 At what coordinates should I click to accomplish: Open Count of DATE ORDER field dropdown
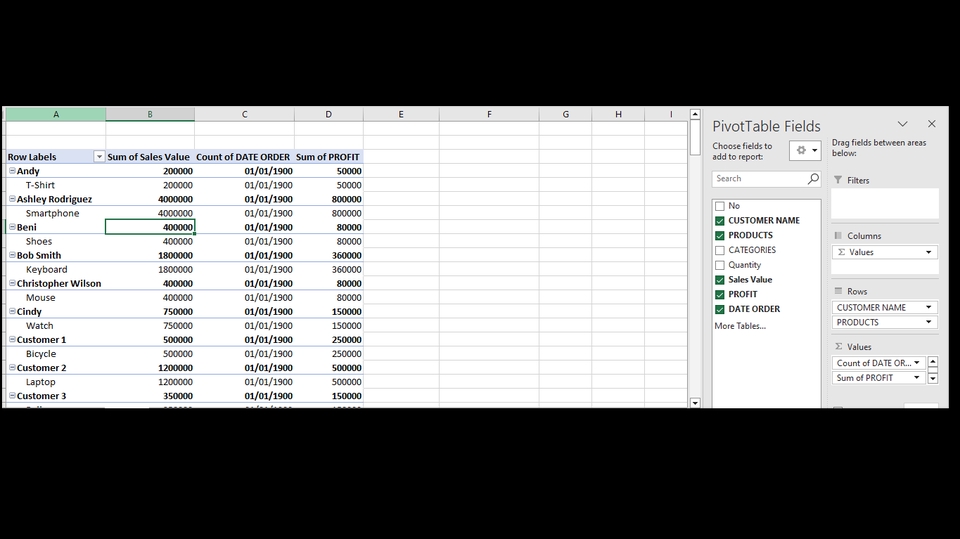click(x=917, y=363)
